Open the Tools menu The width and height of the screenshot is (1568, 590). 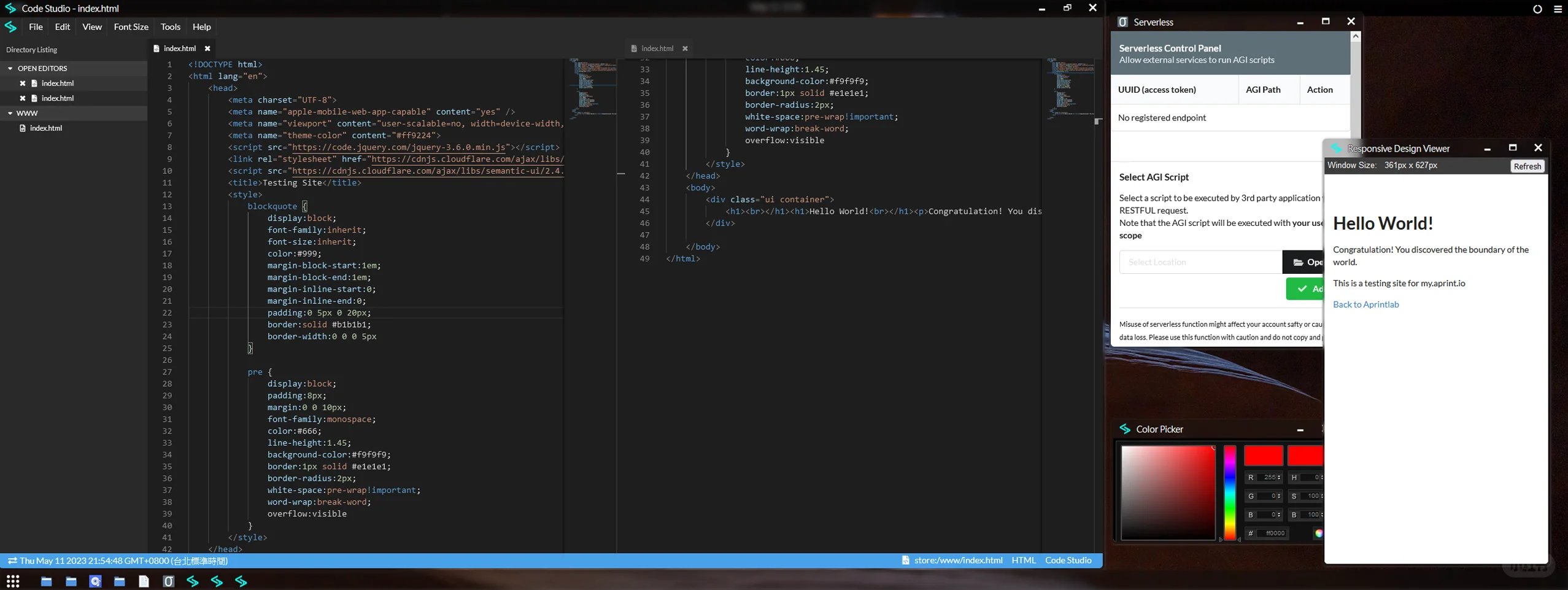[x=170, y=27]
